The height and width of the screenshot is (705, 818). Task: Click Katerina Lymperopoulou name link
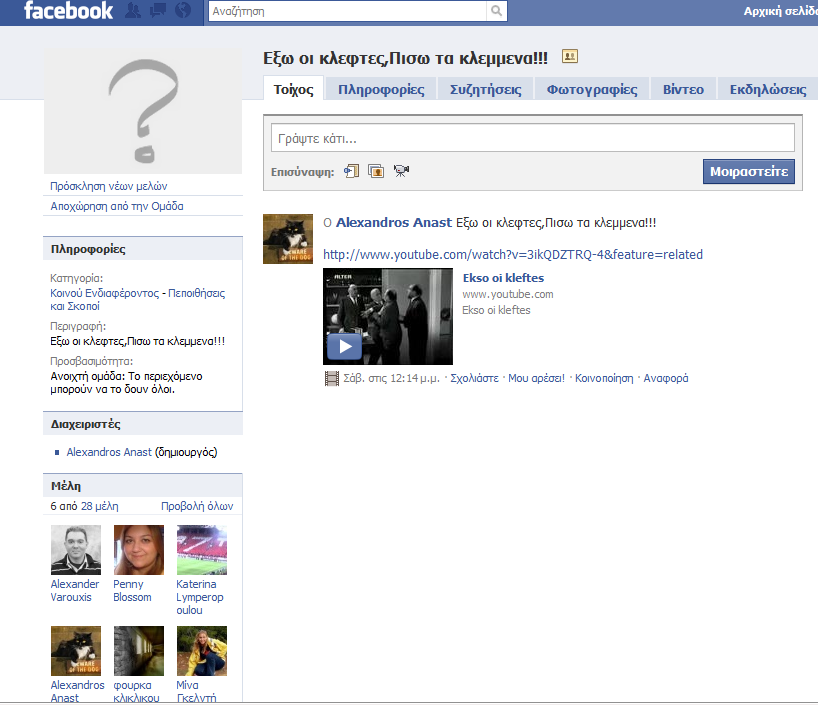tap(199, 597)
